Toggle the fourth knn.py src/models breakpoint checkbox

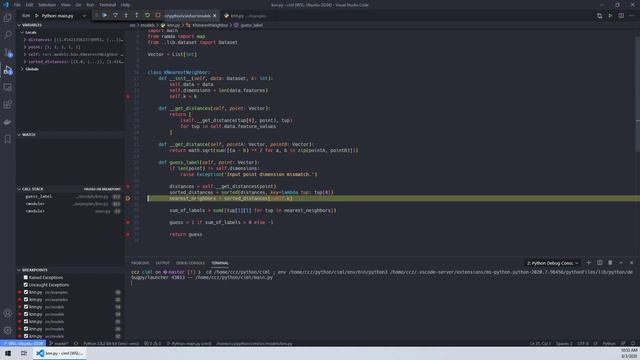(x=26, y=329)
